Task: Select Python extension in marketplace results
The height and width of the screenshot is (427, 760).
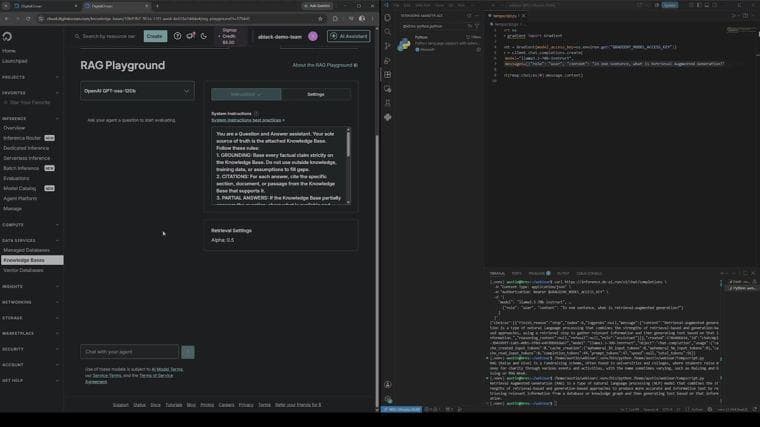Action: click(x=440, y=44)
